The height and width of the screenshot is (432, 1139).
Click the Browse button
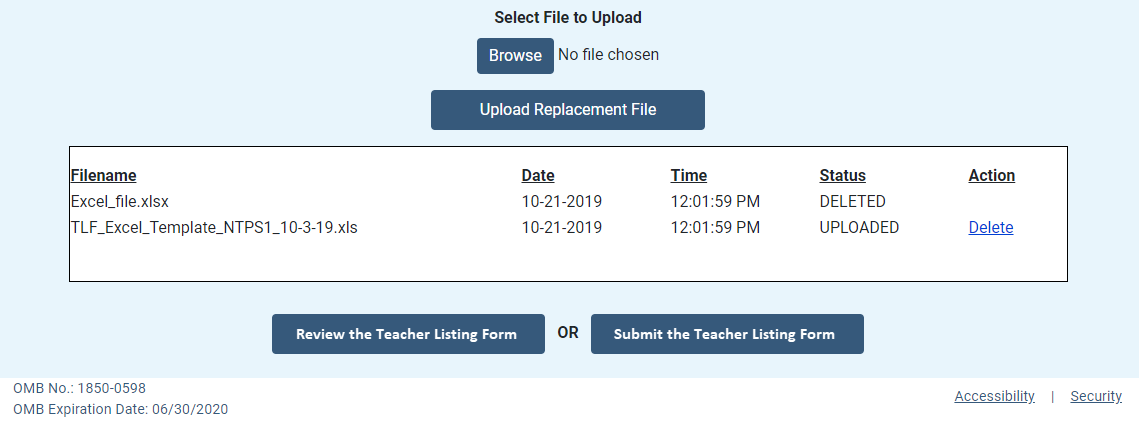click(x=515, y=56)
